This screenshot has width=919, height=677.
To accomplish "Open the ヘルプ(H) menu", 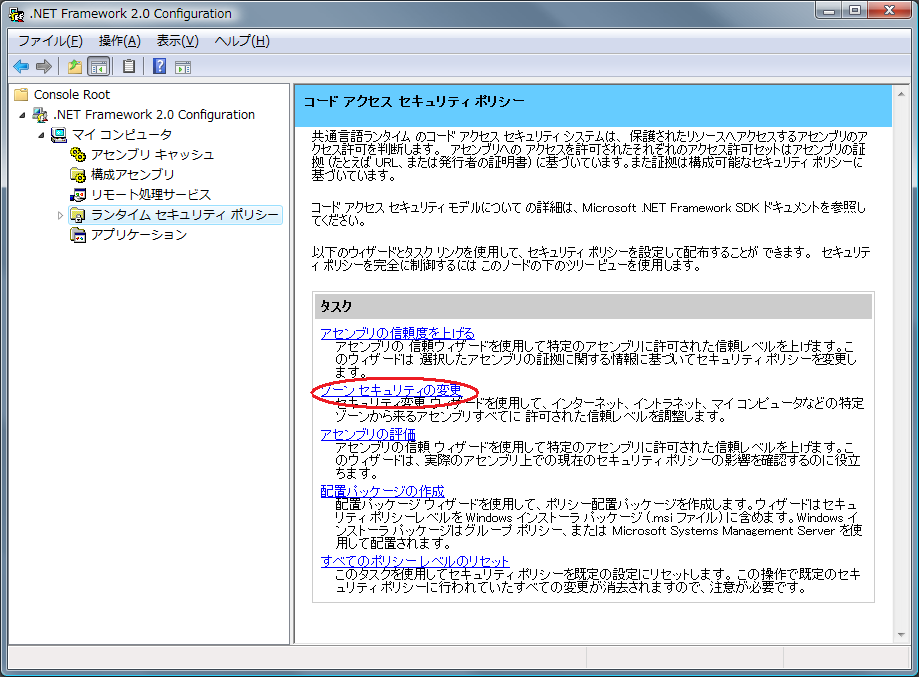I will point(242,41).
